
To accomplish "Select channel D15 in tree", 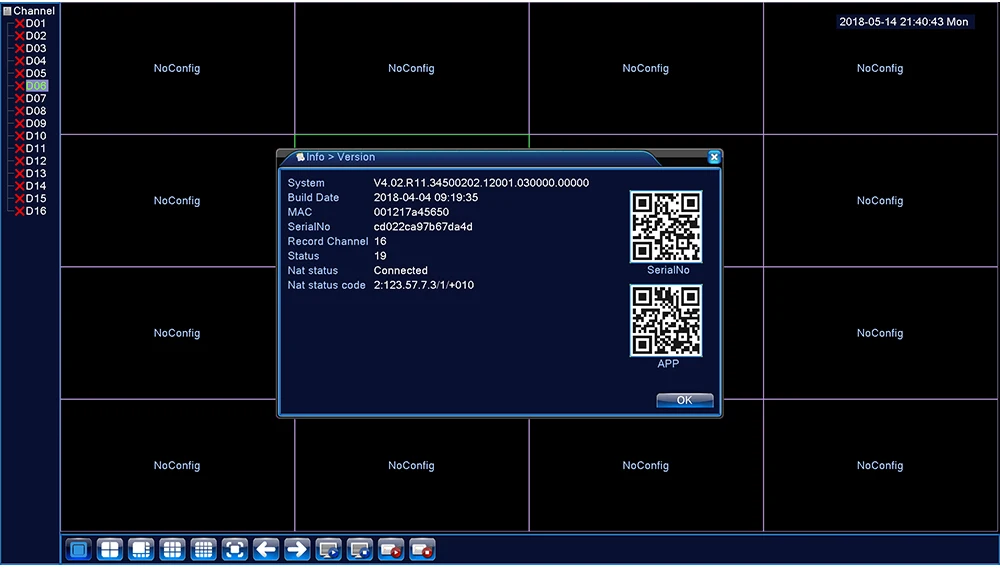I will pyautogui.click(x=36, y=198).
